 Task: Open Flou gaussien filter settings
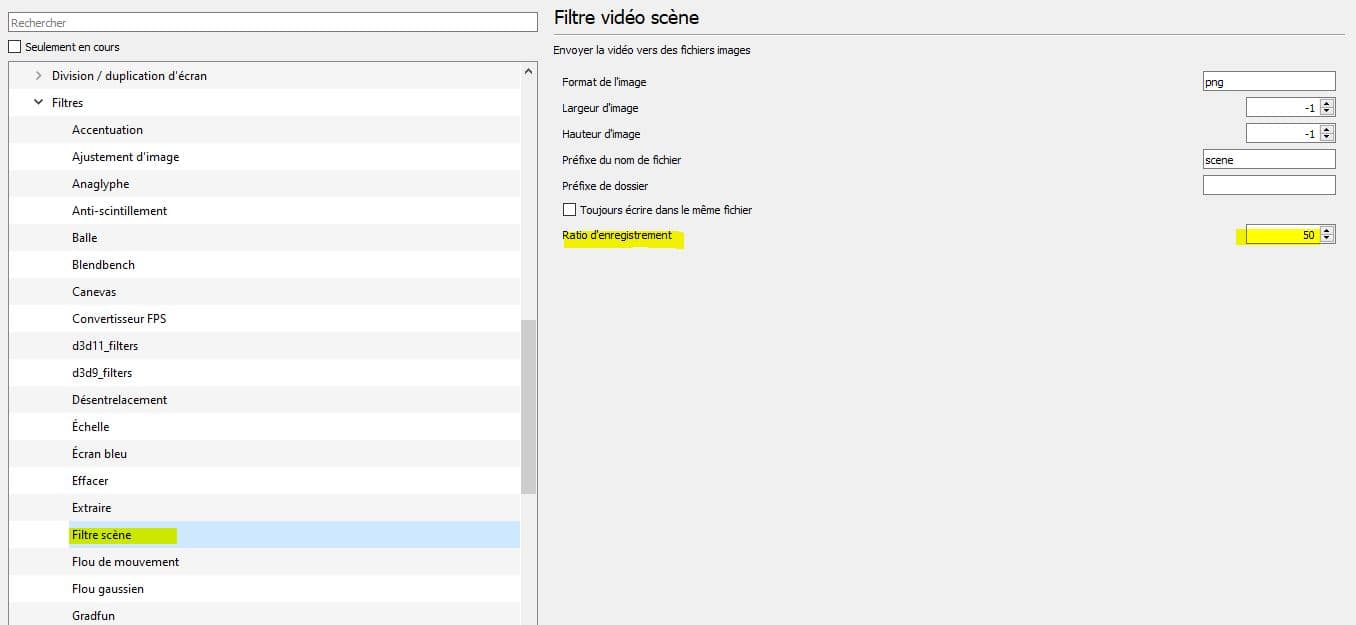point(108,589)
